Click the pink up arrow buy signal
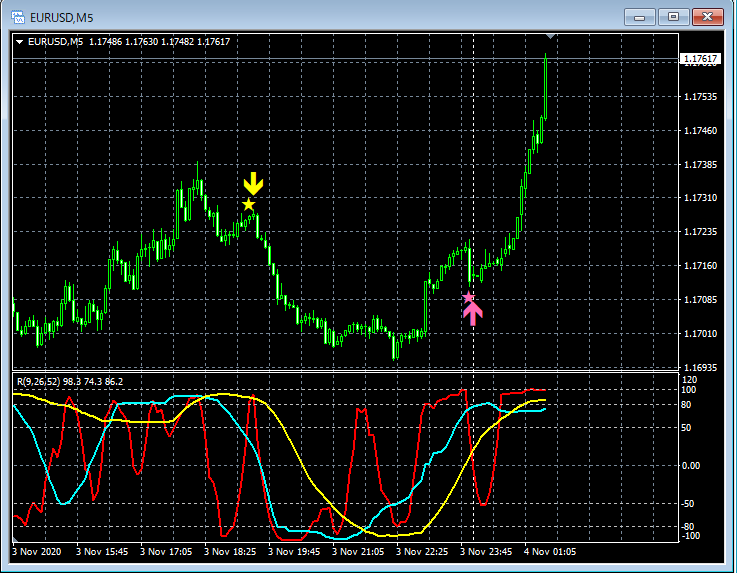Screen dimensions: 737x573 (473, 314)
